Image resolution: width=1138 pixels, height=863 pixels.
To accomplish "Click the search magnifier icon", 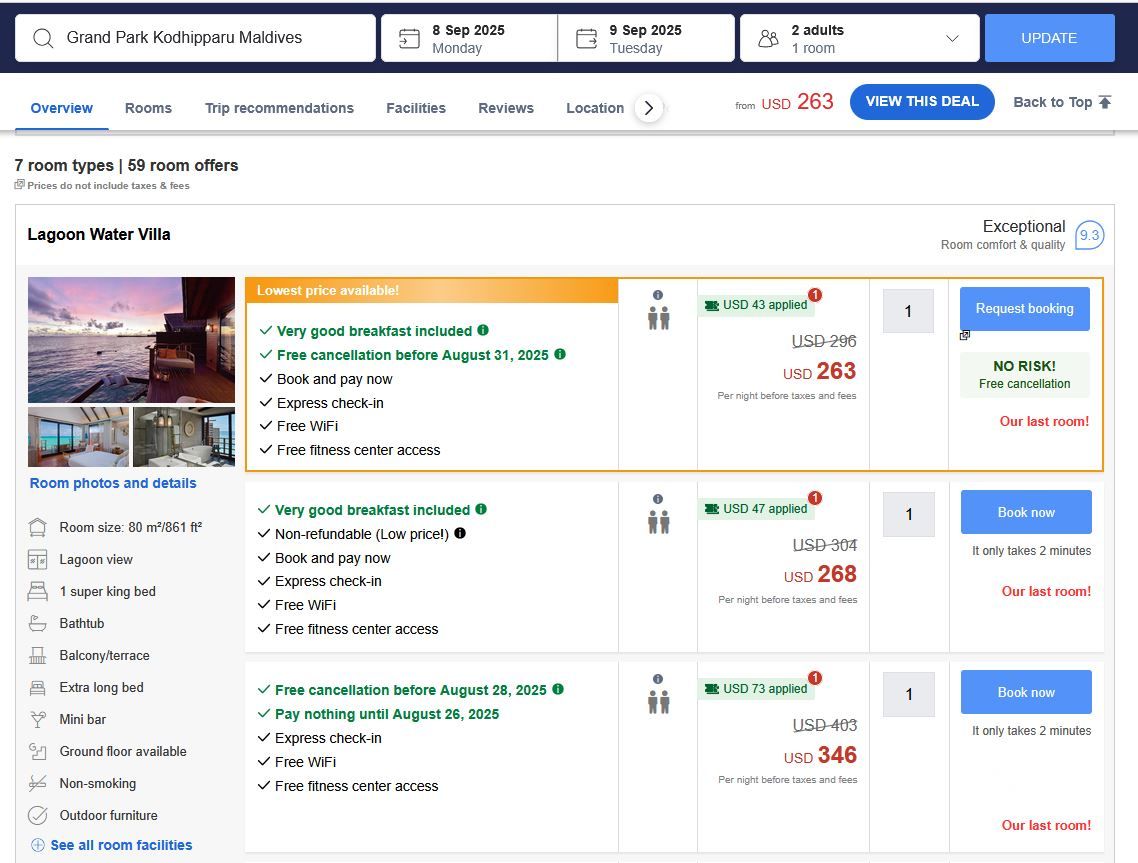I will 43,38.
